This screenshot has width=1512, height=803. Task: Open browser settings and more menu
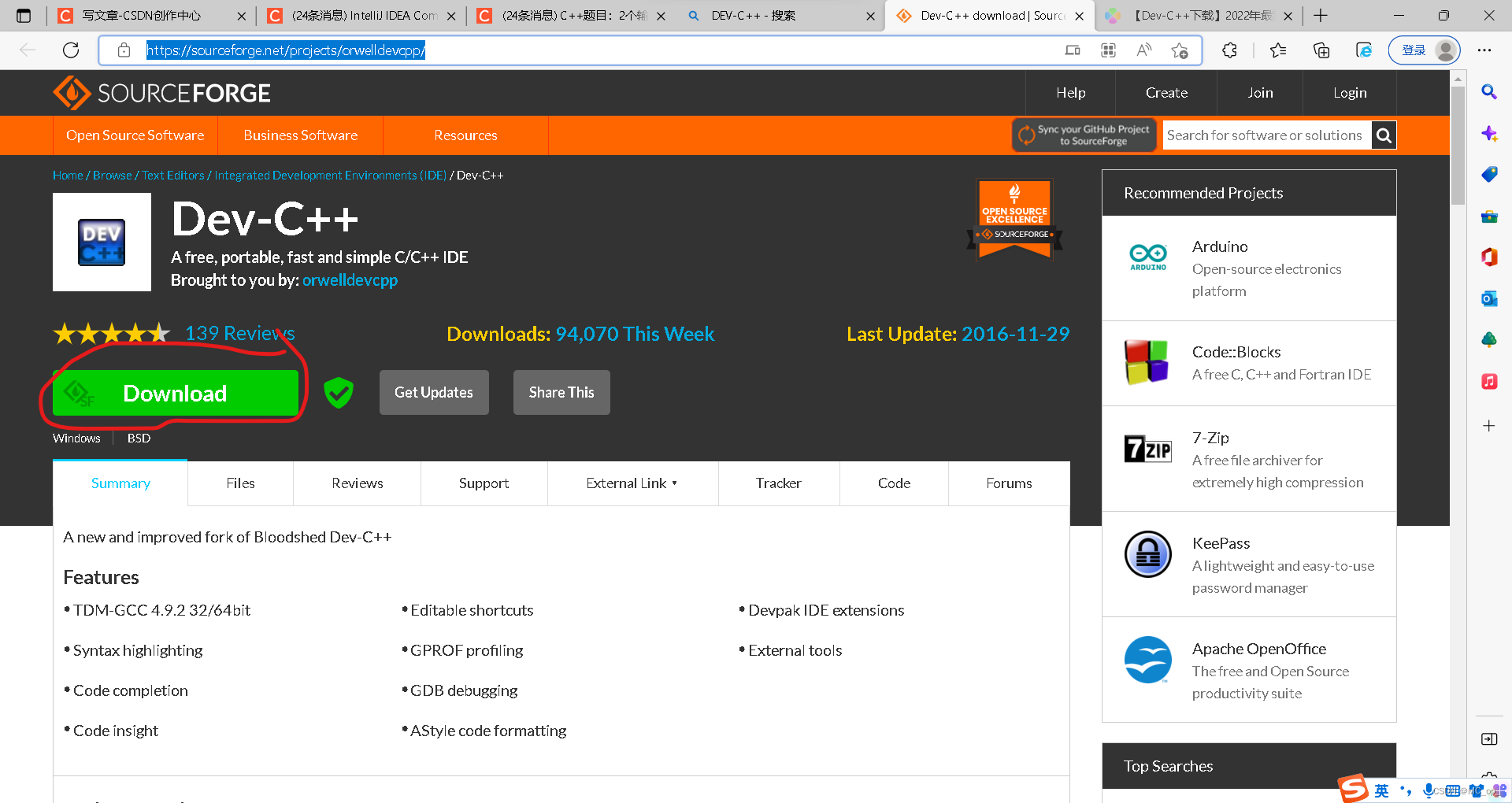1484,50
